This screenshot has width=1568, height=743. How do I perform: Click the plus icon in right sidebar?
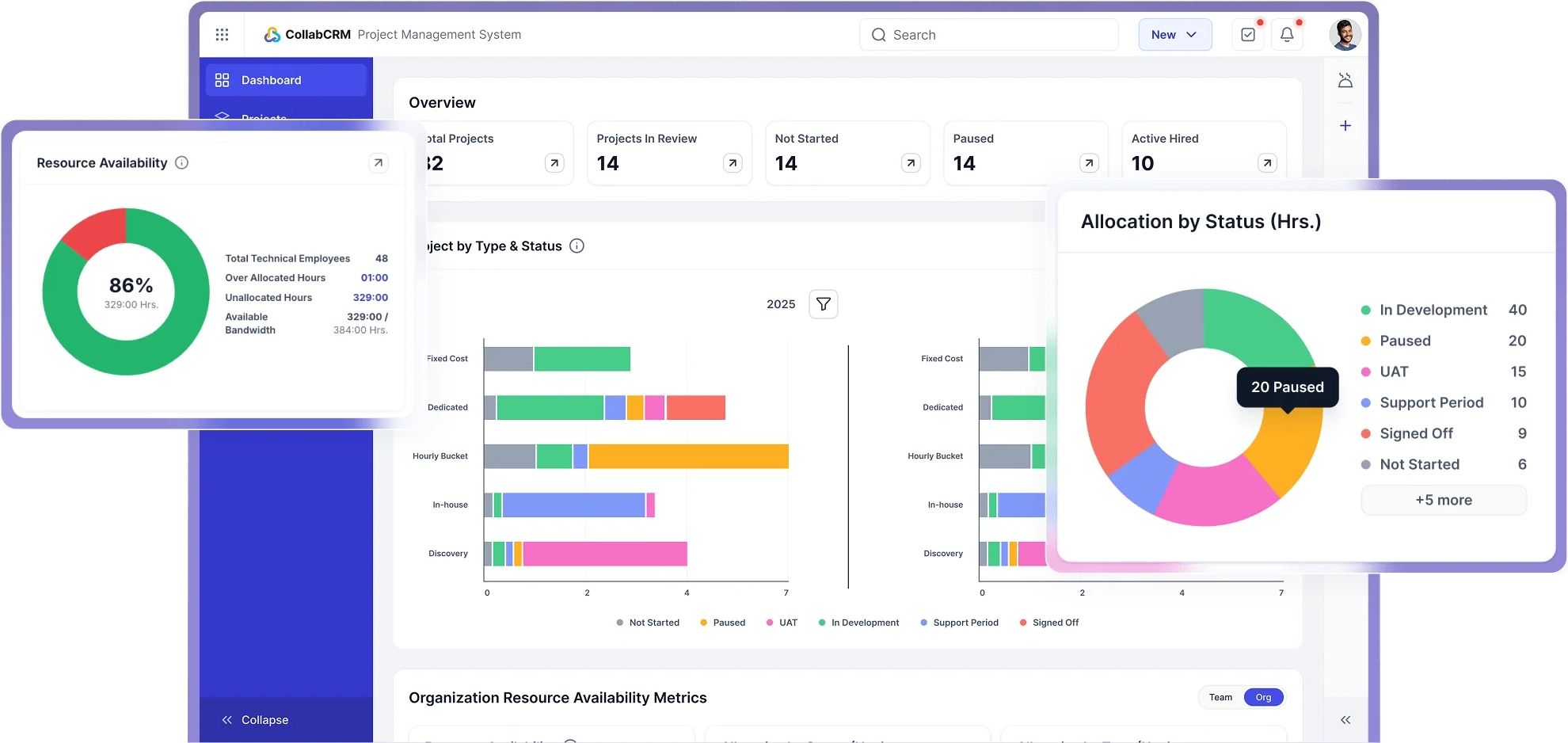click(x=1345, y=126)
